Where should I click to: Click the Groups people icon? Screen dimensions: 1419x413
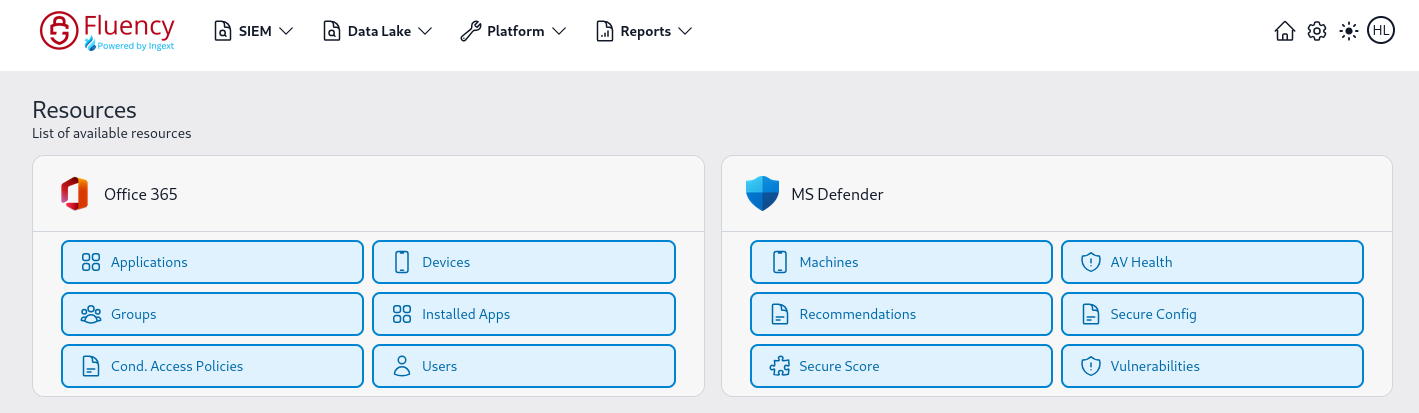tap(91, 314)
